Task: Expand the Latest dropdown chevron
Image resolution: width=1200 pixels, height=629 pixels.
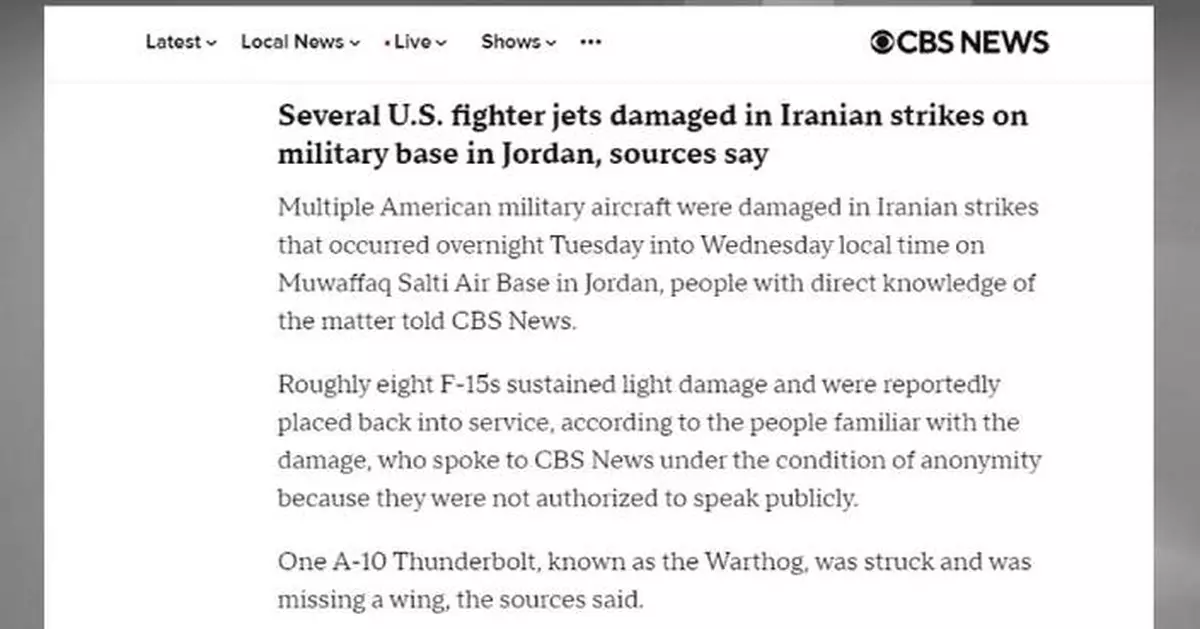Action: point(211,43)
